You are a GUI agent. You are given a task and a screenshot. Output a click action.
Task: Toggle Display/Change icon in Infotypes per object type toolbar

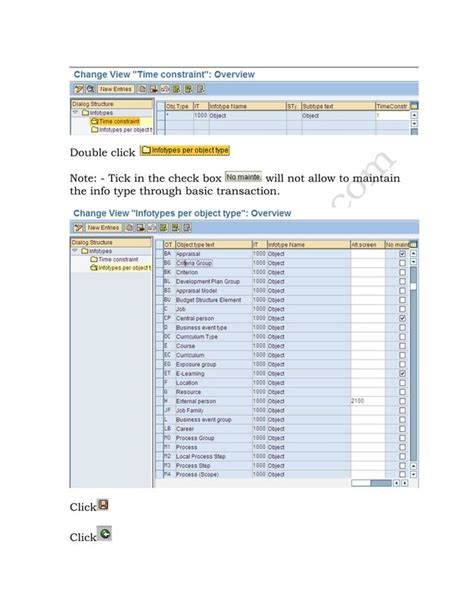(x=79, y=228)
